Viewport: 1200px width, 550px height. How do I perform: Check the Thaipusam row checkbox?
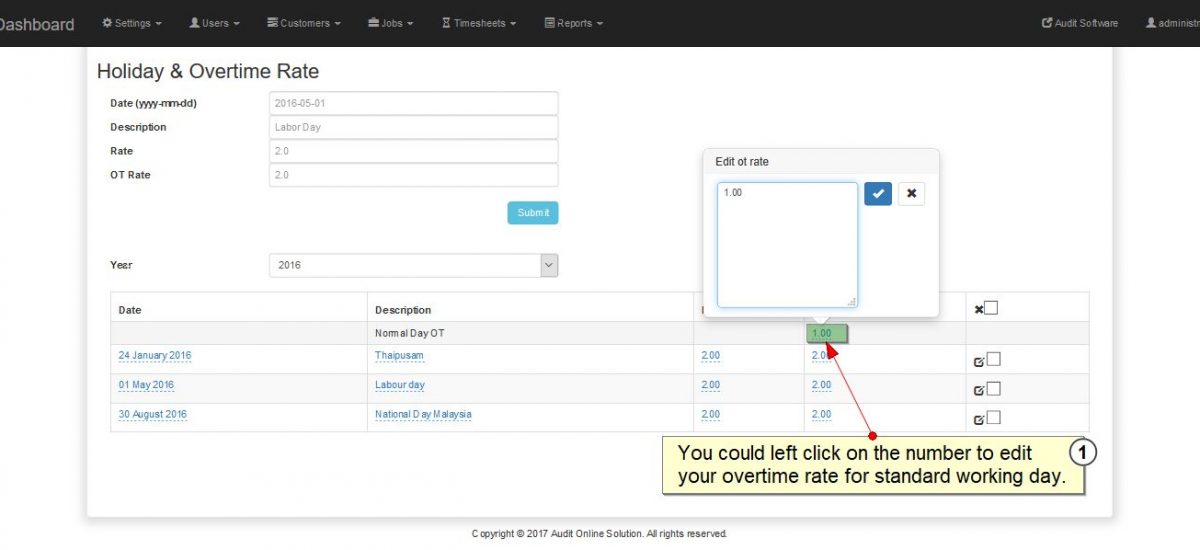994,359
